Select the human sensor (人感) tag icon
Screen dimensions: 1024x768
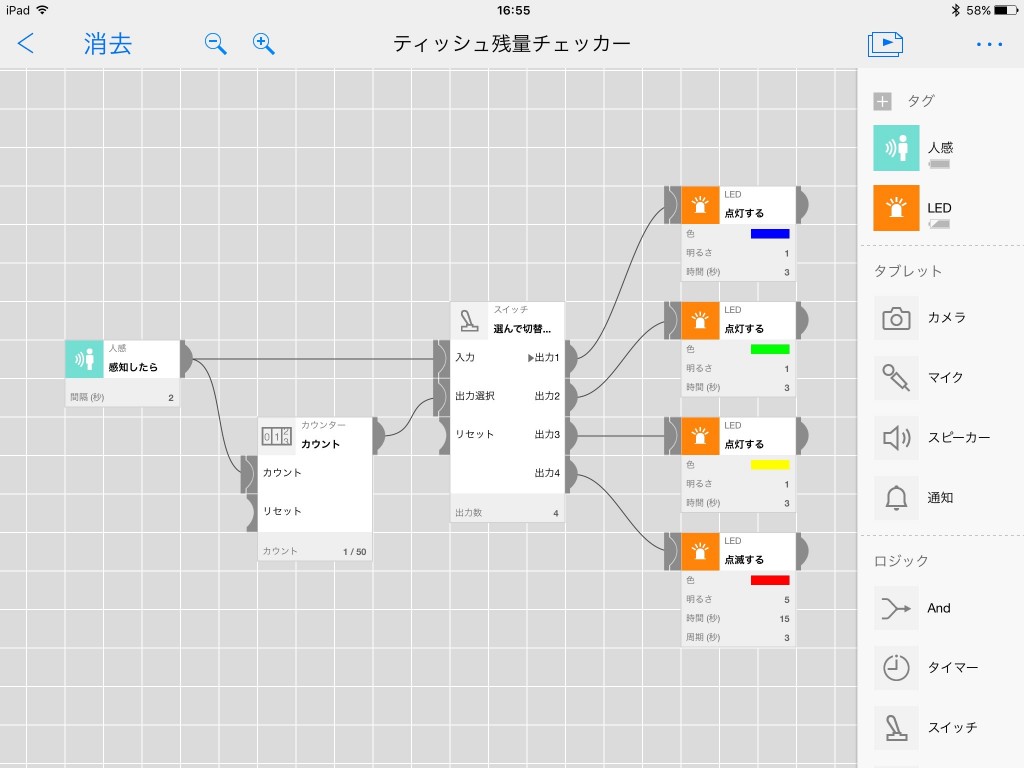click(896, 148)
